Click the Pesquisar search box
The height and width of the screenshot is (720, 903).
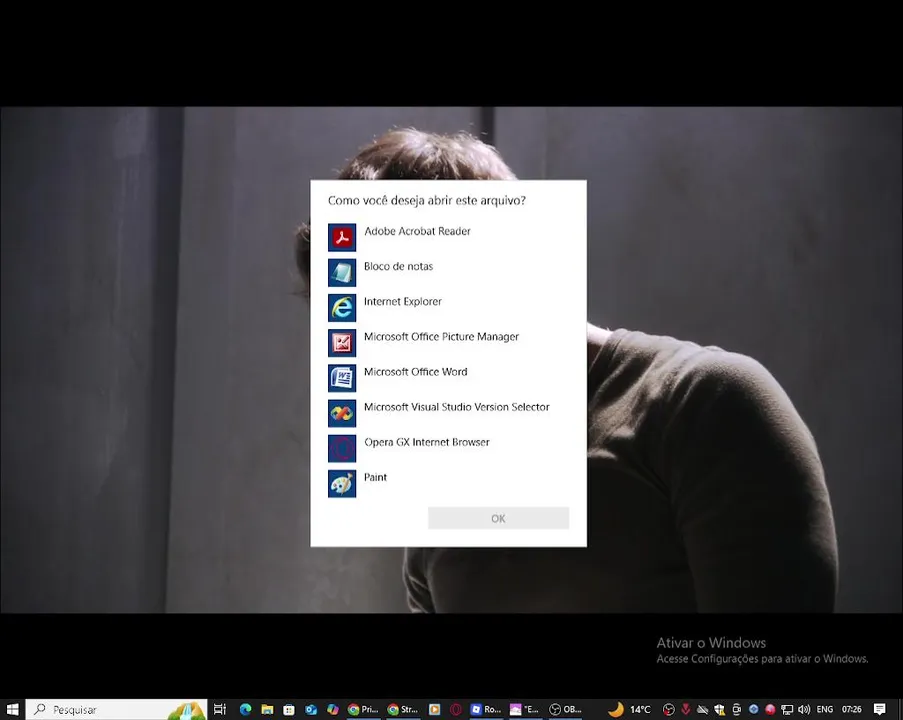click(x=116, y=710)
